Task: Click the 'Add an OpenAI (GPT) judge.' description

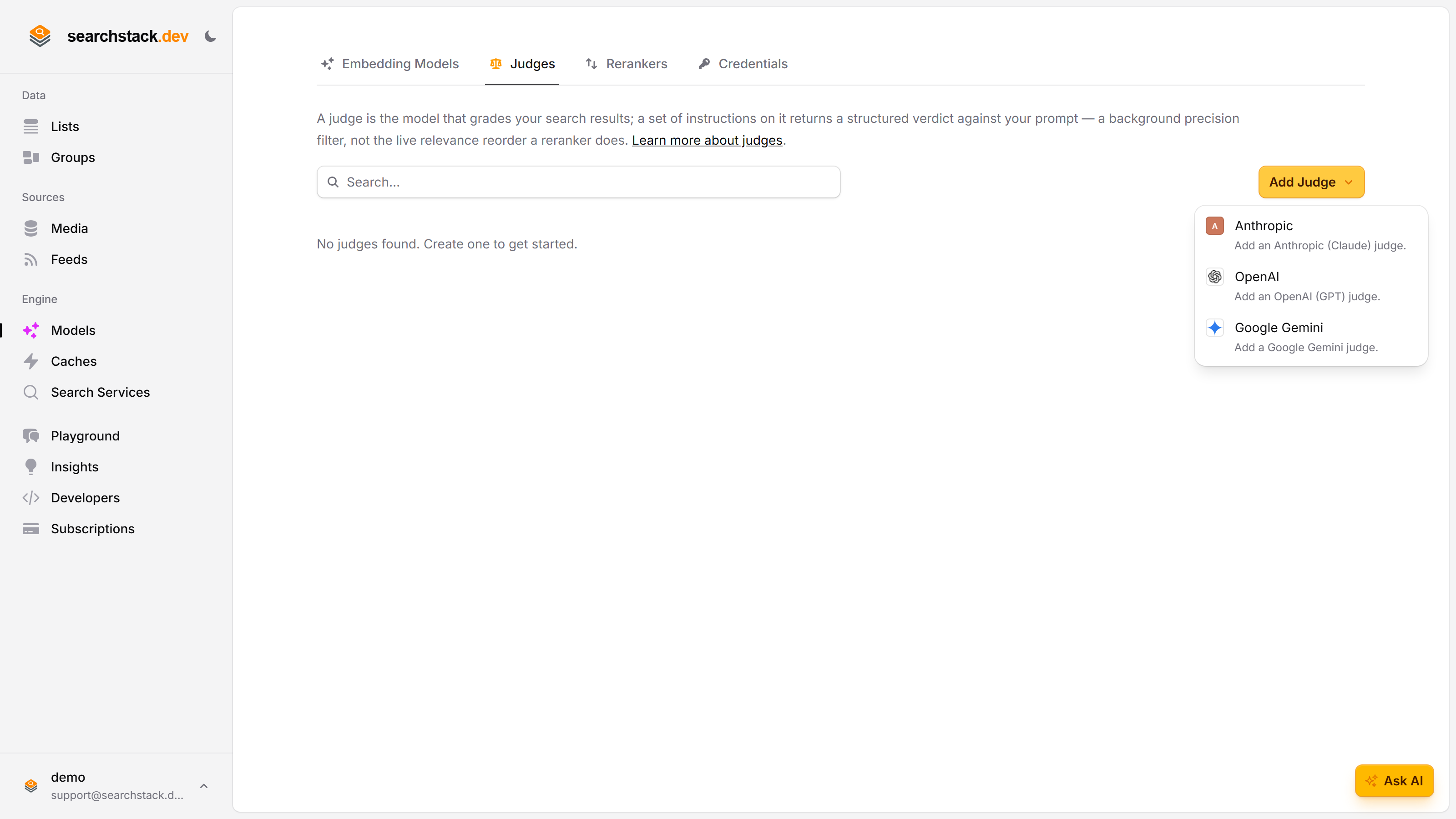Action: point(1307,296)
